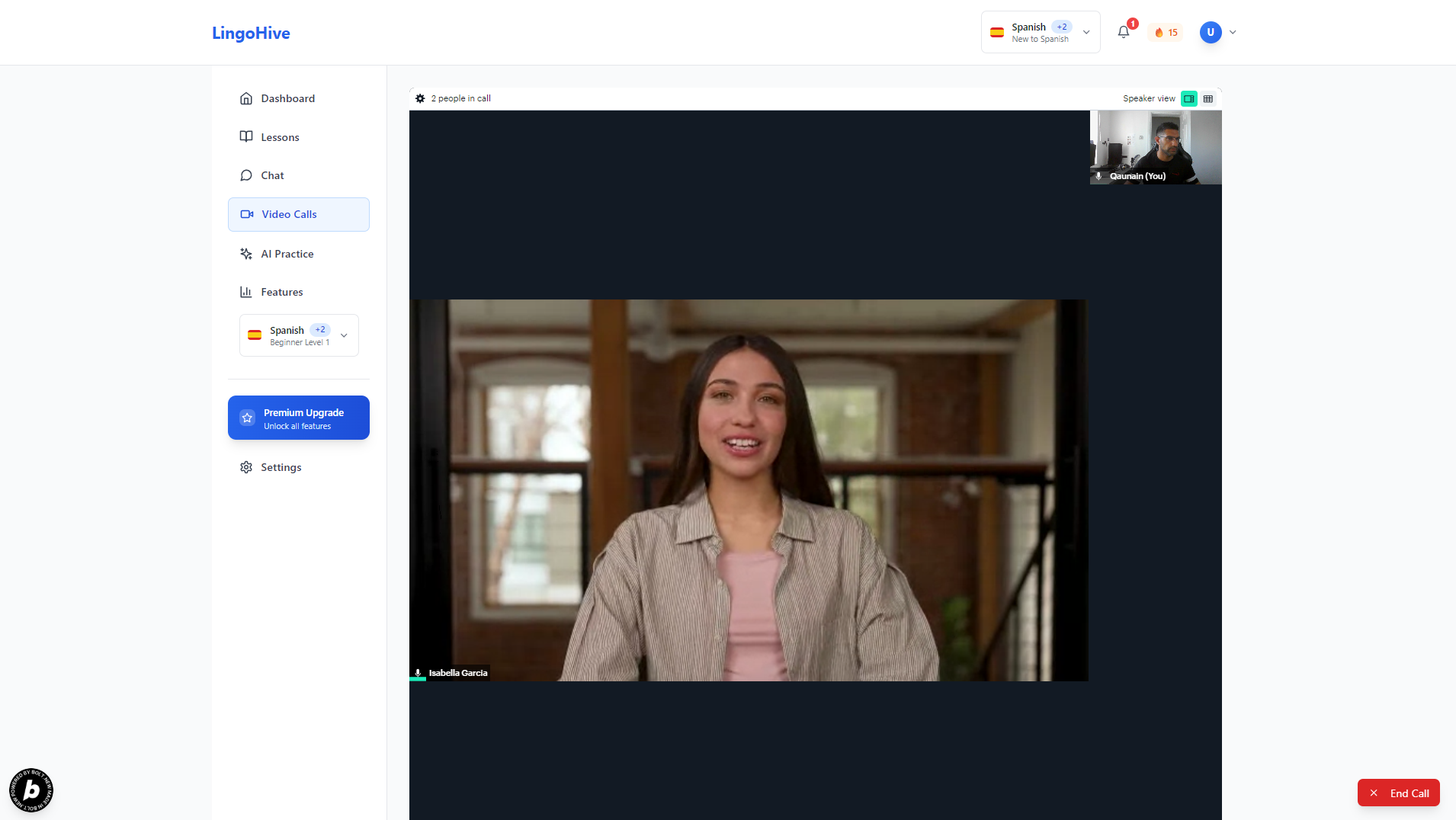This screenshot has height=820, width=1456.
Task: Click the Premium Upgrade button
Action: tap(299, 418)
